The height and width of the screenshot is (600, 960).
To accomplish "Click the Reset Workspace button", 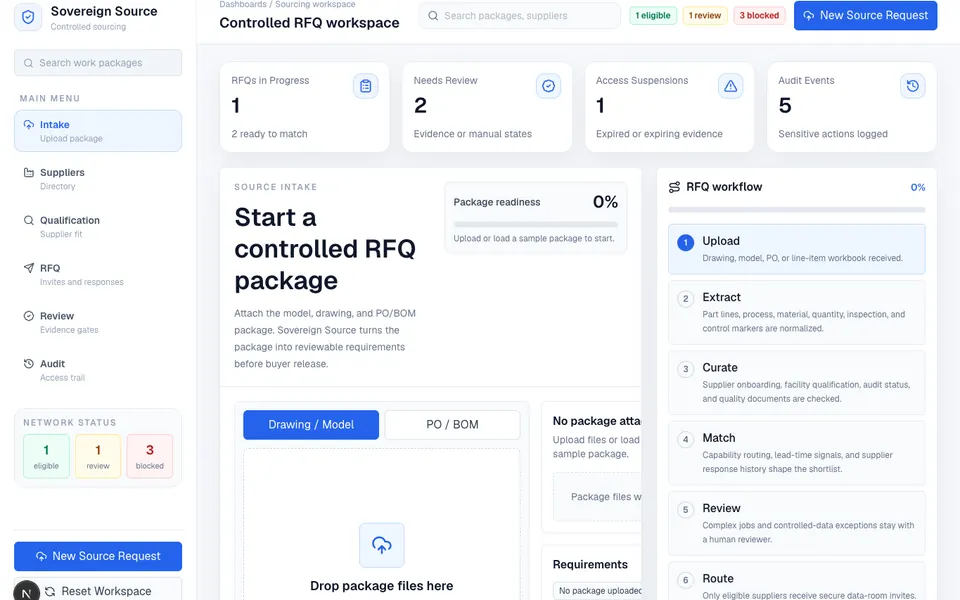I will (x=98, y=590).
